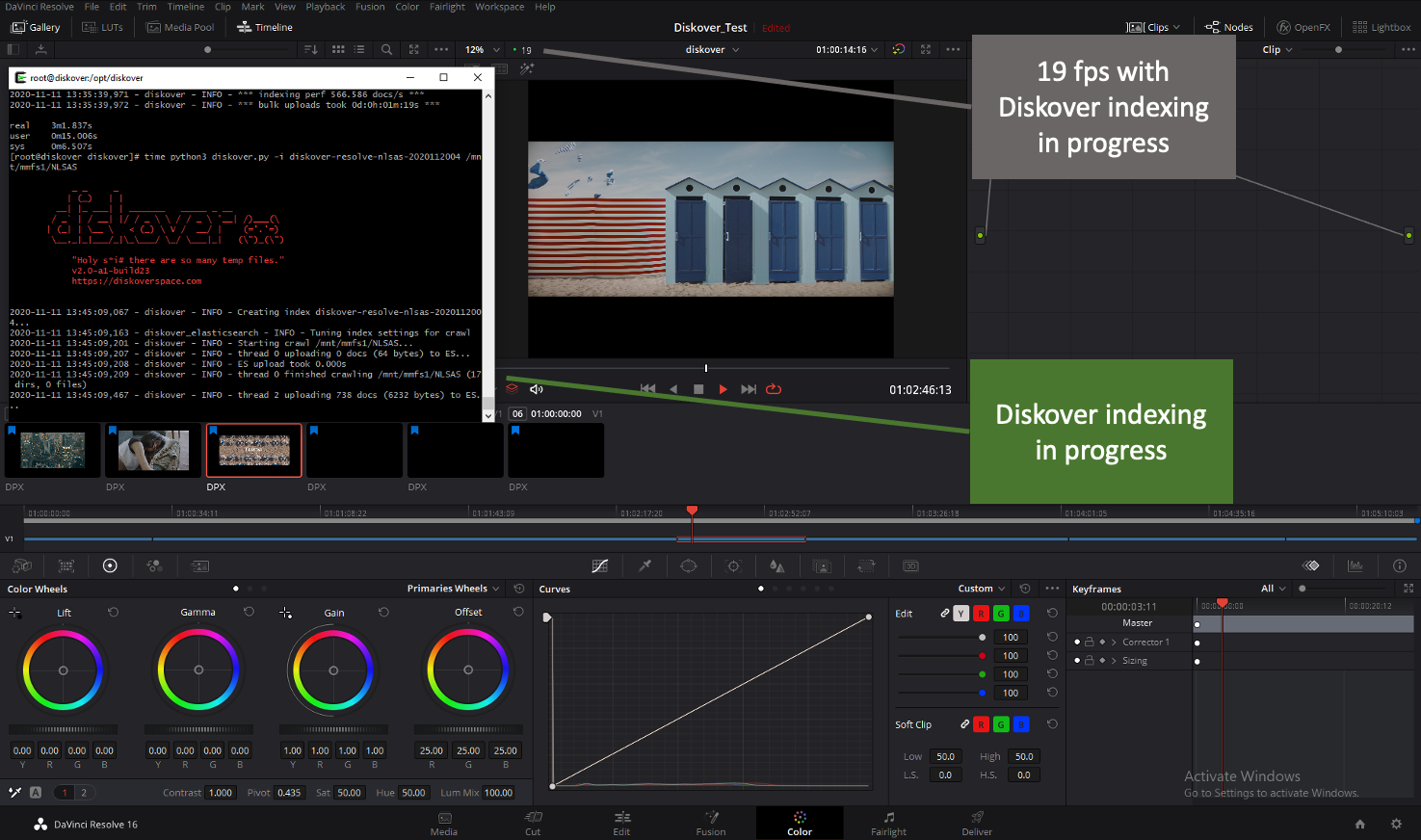Open the Information palette
The width and height of the screenshot is (1421, 840).
coord(1400,566)
